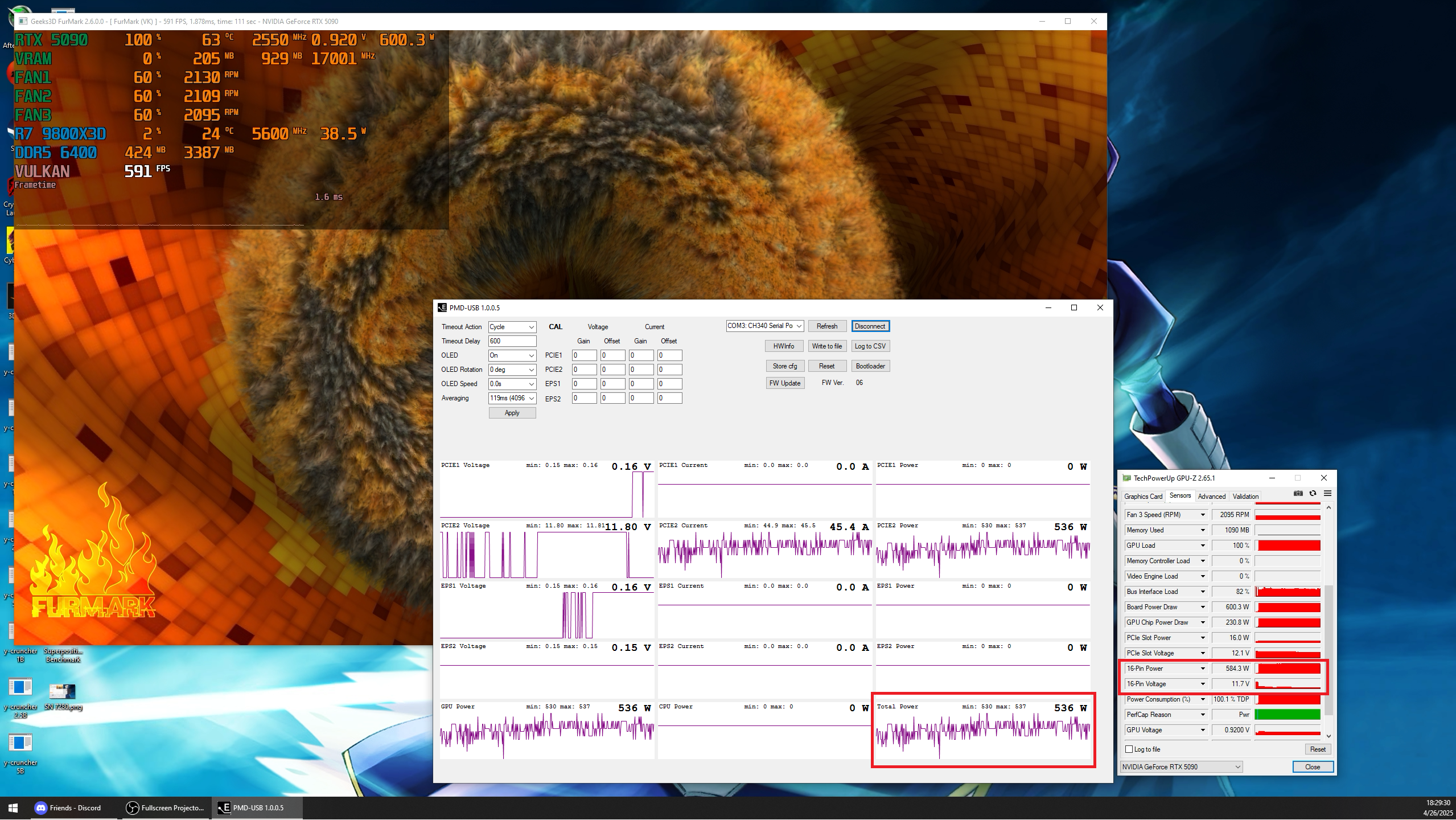The height and width of the screenshot is (820, 1456).
Task: Click Timeout Delay input field
Action: pyautogui.click(x=512, y=341)
